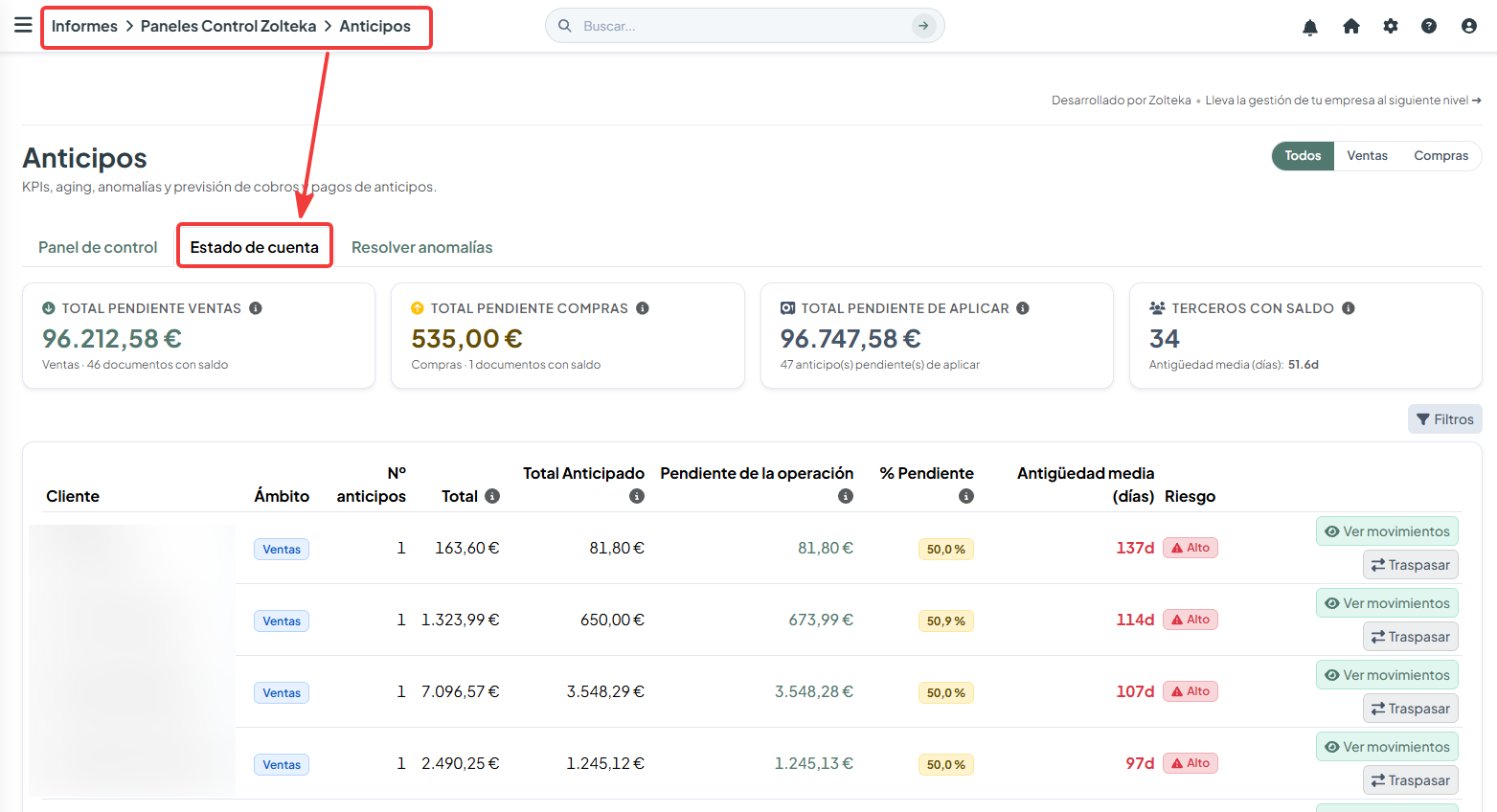The width and height of the screenshot is (1497, 812).
Task: Switch to Resolver anomalías tab
Action: (x=421, y=247)
